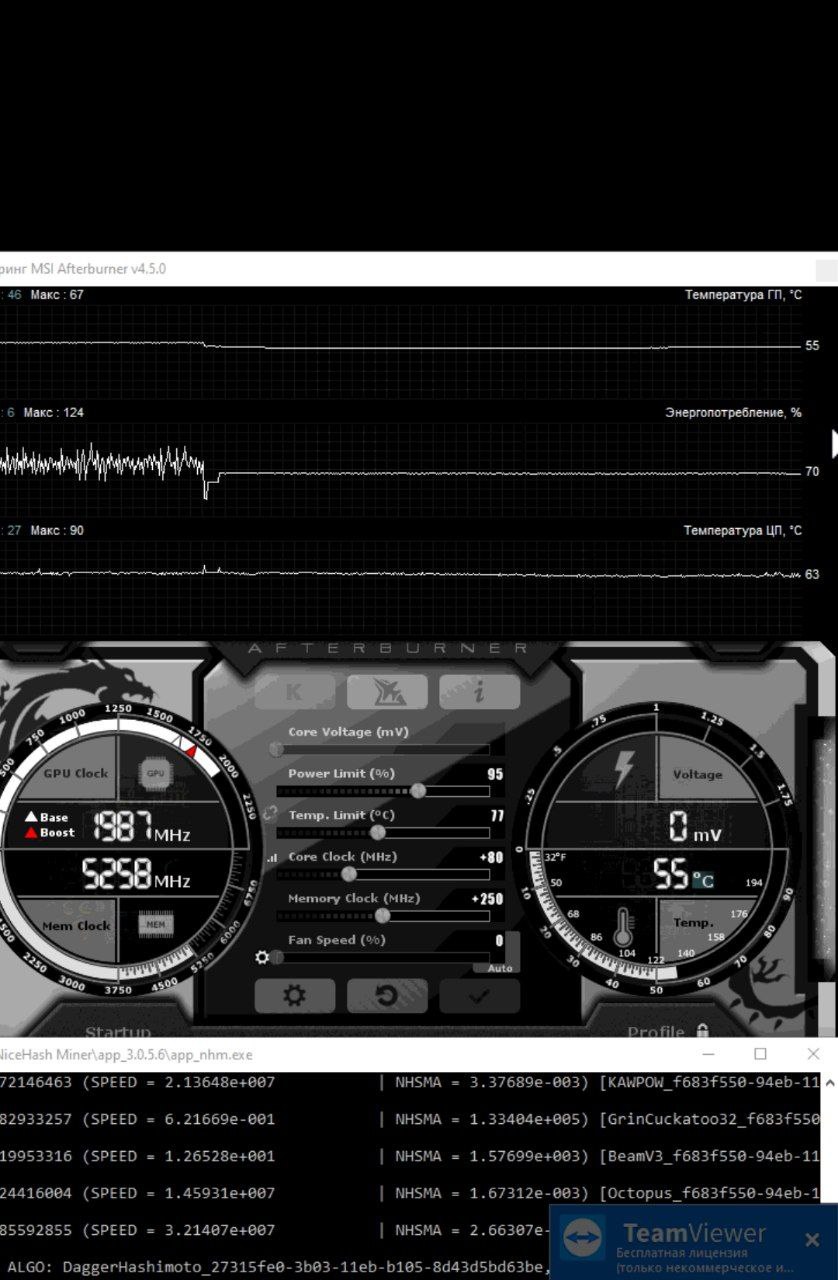Click the Temp. label on right gauge

pyautogui.click(x=692, y=922)
